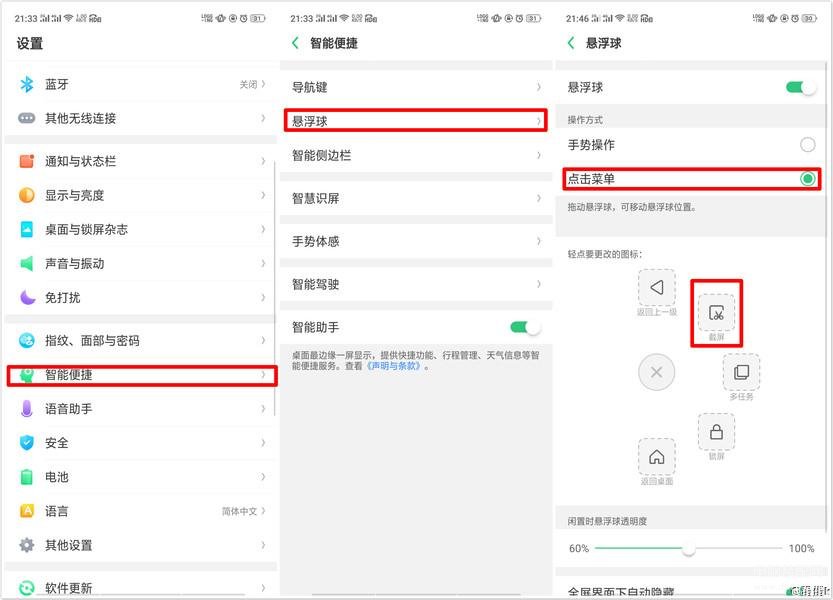
Task: Toggle the 智能助手 switch
Action: coord(525,327)
